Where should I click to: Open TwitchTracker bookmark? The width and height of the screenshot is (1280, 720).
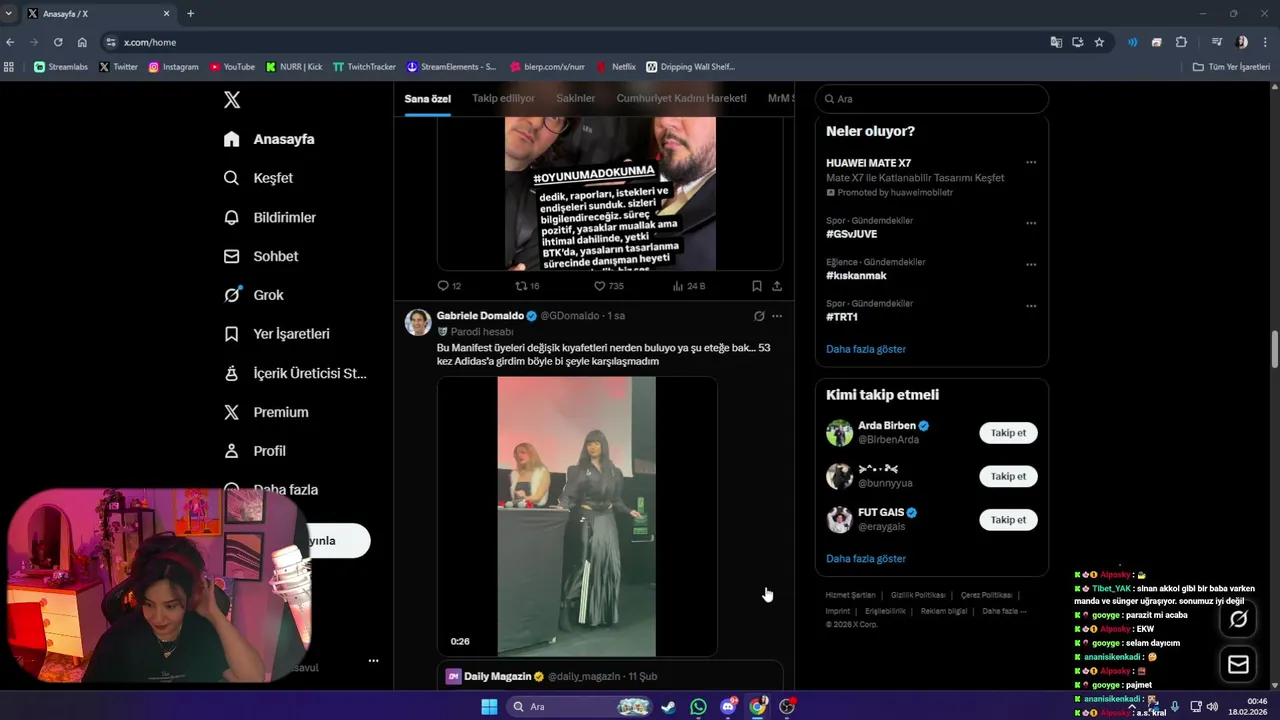click(x=364, y=67)
